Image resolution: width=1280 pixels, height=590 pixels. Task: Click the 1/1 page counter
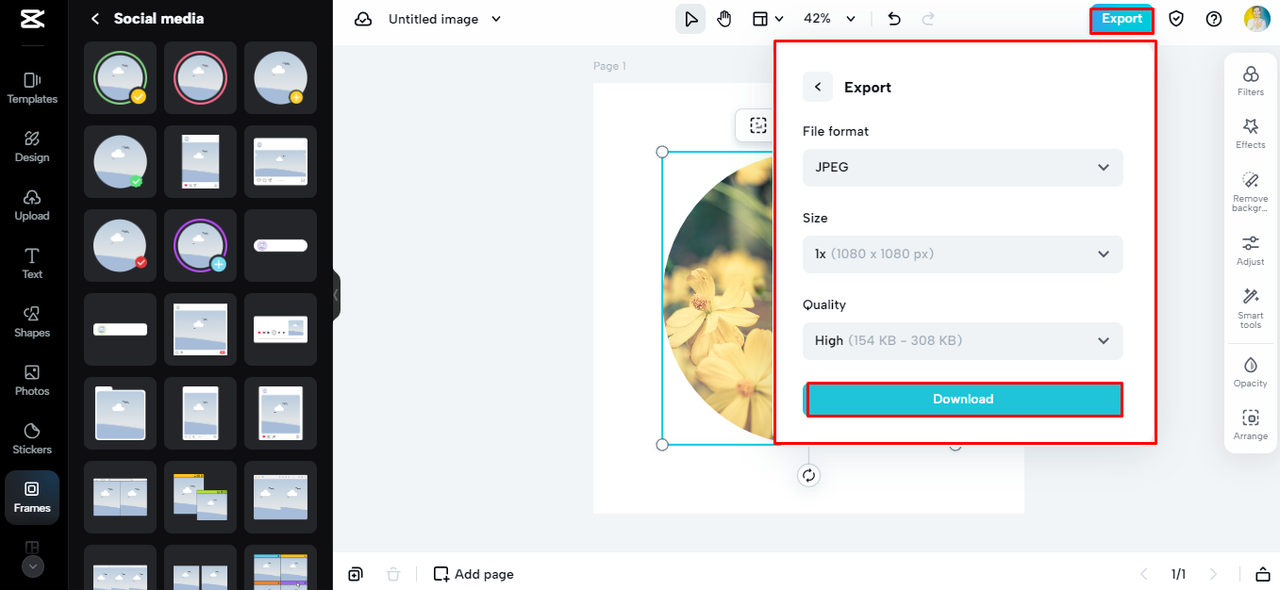(x=1179, y=574)
